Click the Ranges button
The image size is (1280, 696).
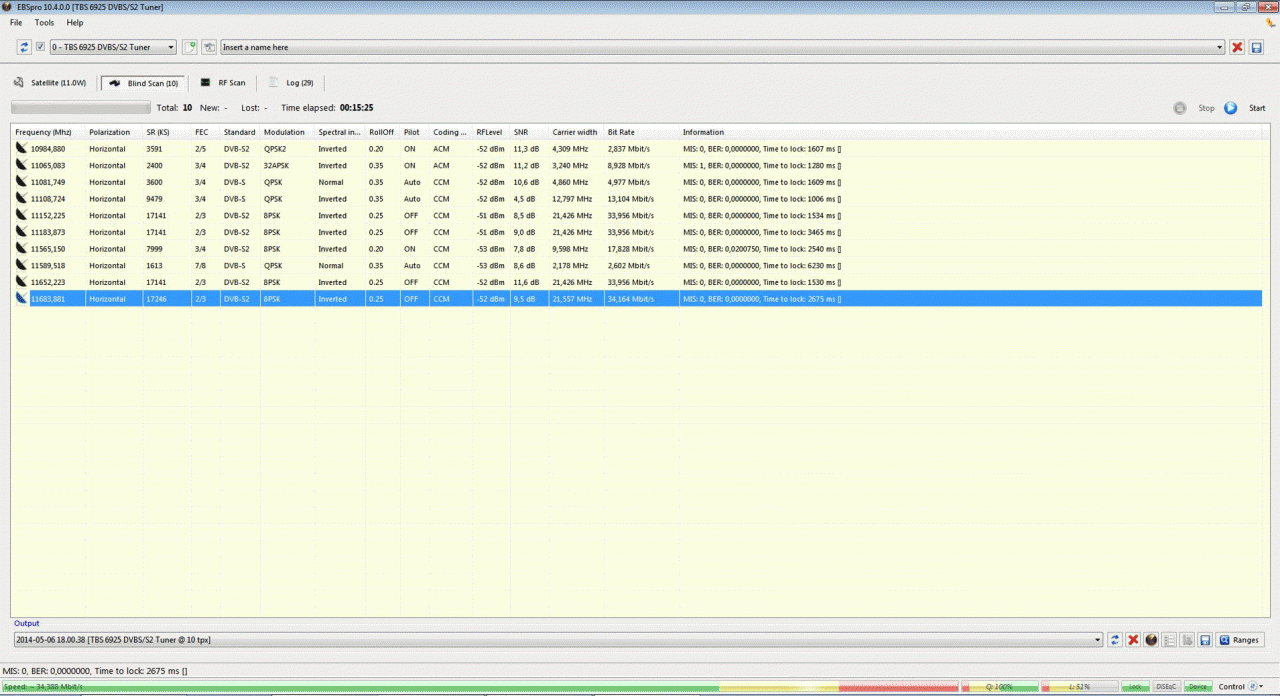(x=1239, y=640)
